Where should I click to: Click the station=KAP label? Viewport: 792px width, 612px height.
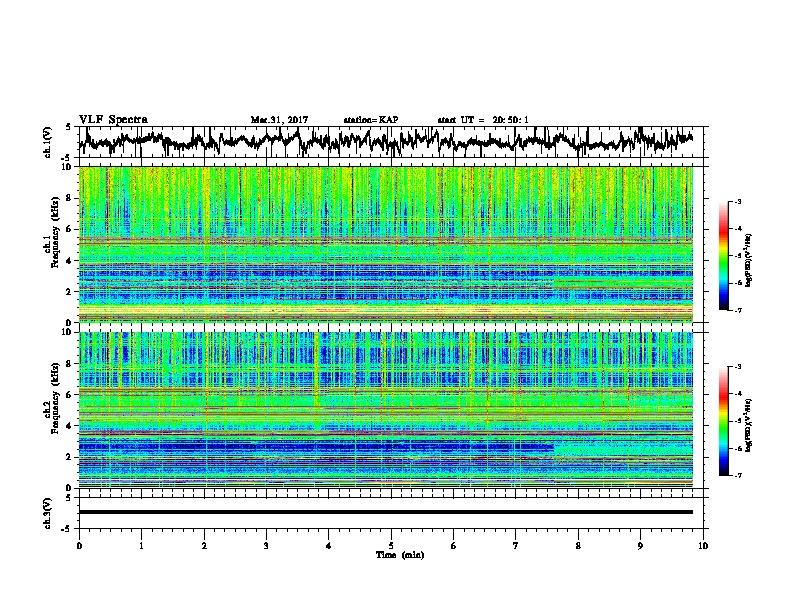371,120
